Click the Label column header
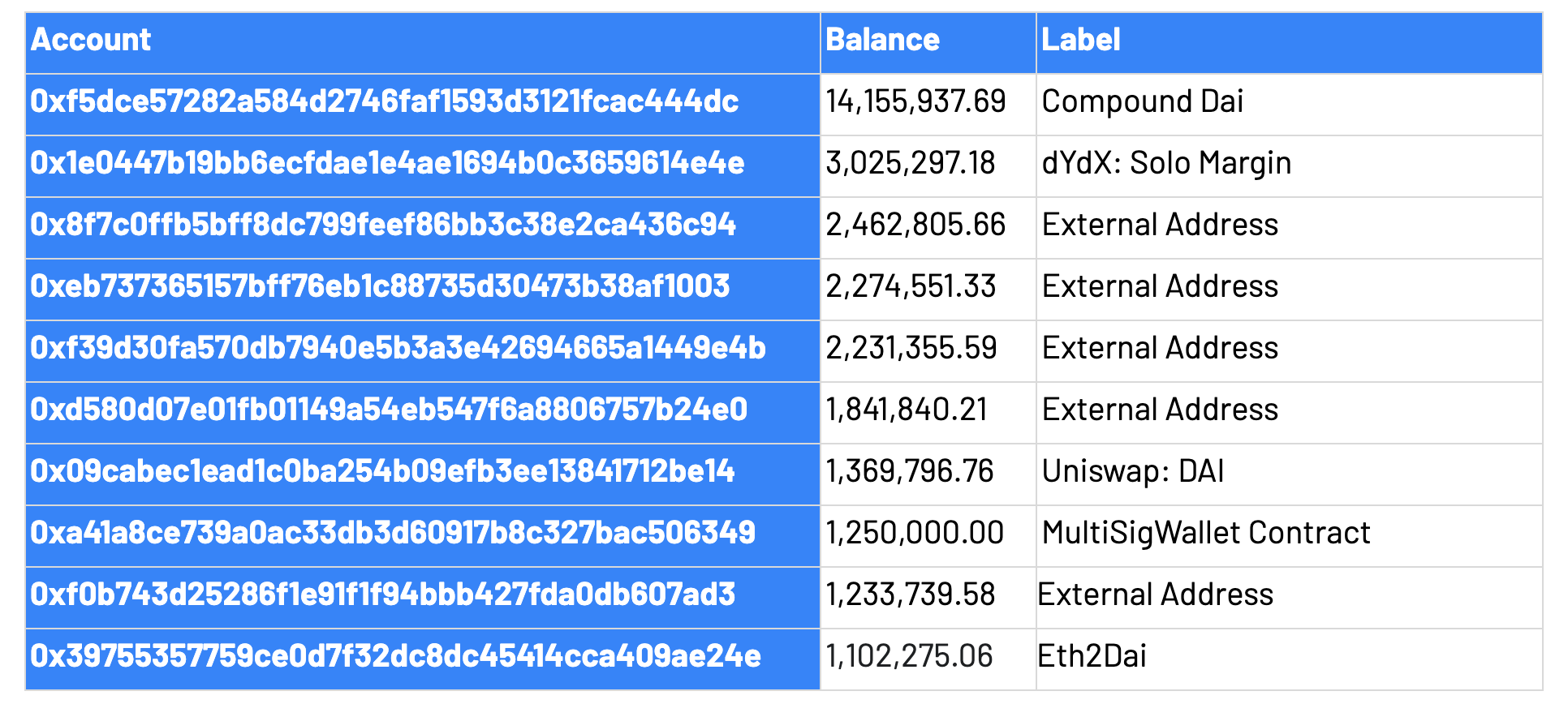This screenshot has height=704, width=1568. (x=1081, y=40)
